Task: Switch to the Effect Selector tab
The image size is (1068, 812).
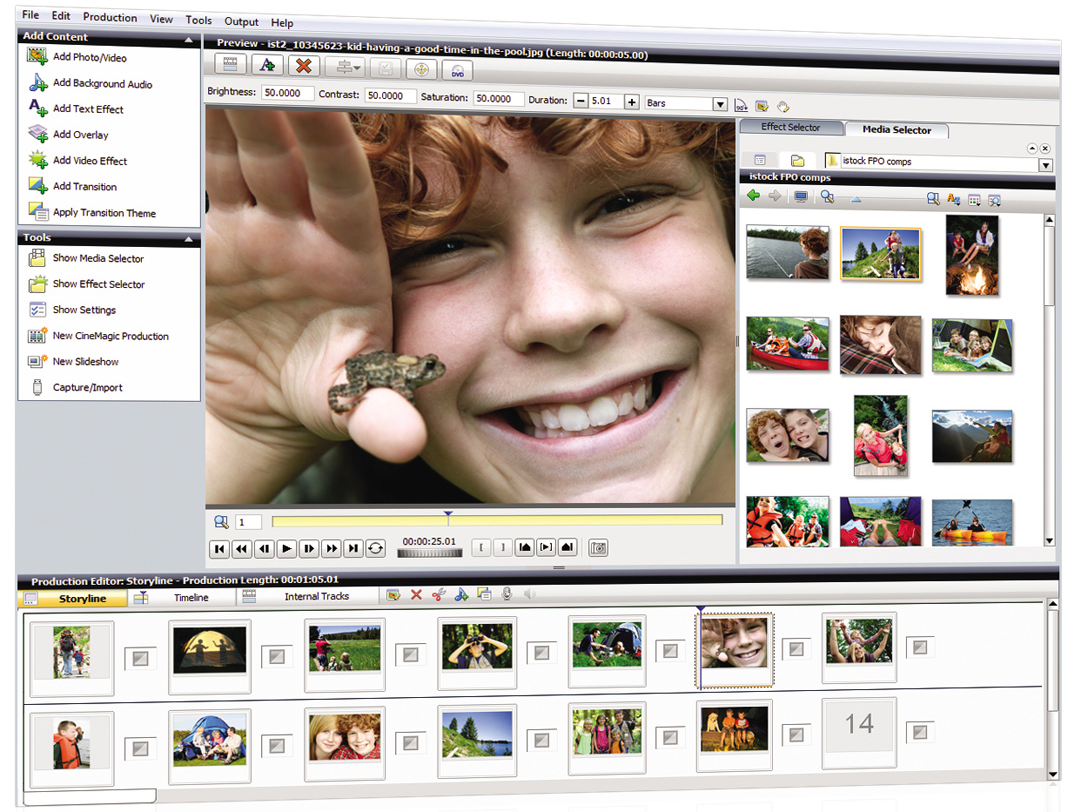Action: pos(790,128)
